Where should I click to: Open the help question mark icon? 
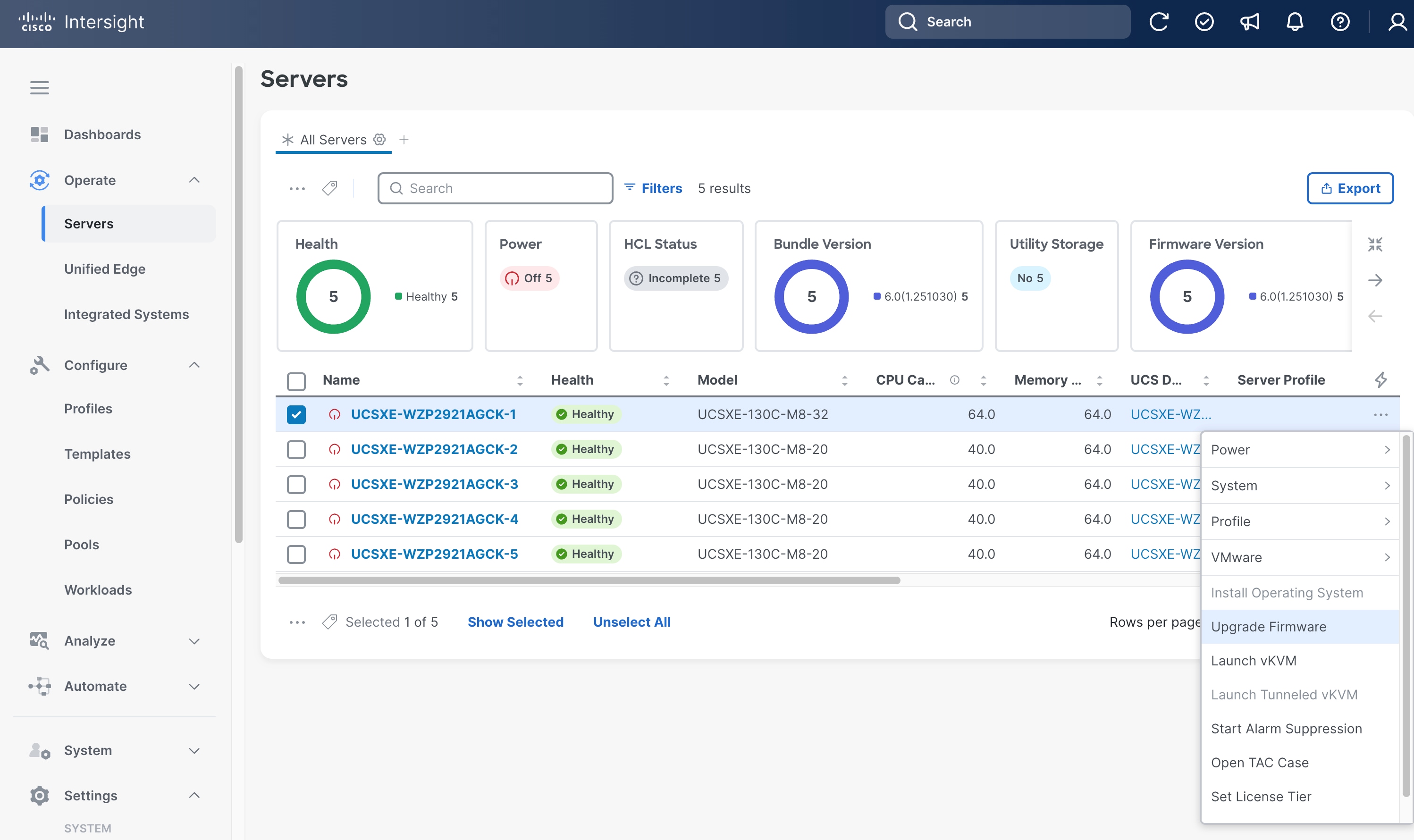(1340, 22)
